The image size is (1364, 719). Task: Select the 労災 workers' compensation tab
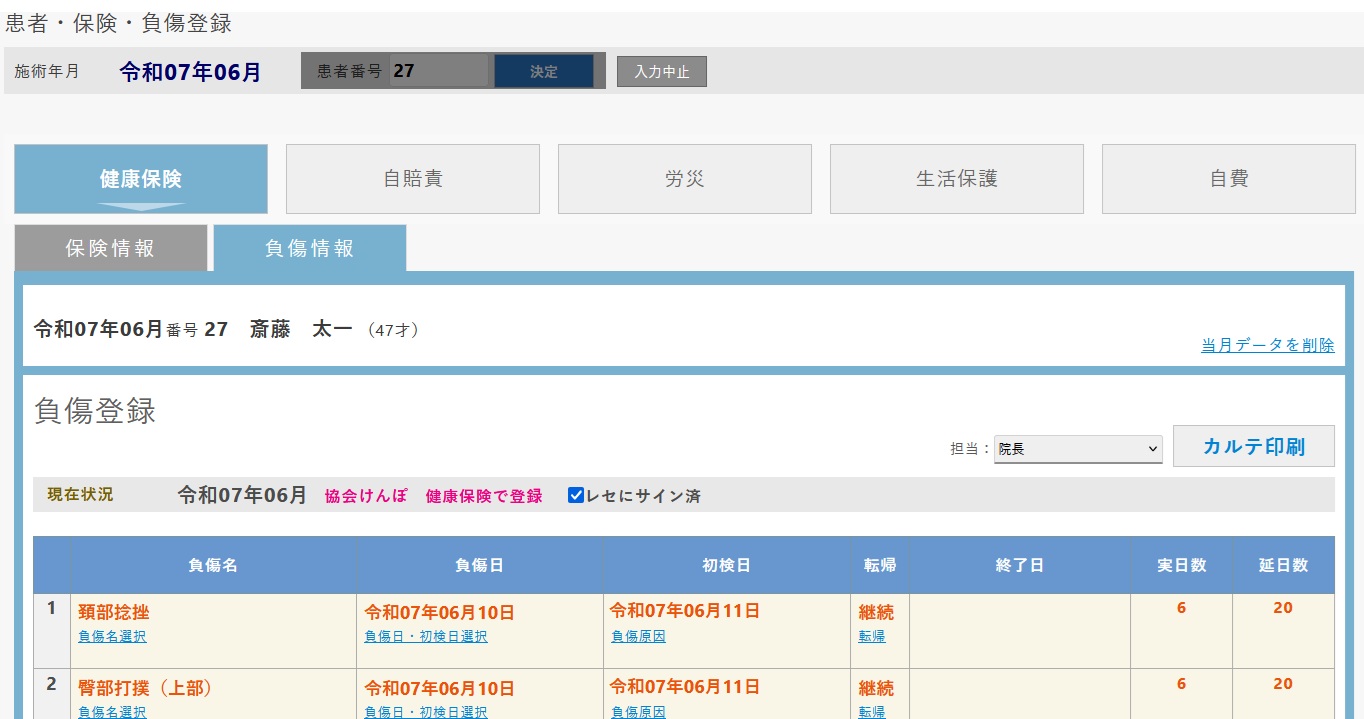[684, 178]
